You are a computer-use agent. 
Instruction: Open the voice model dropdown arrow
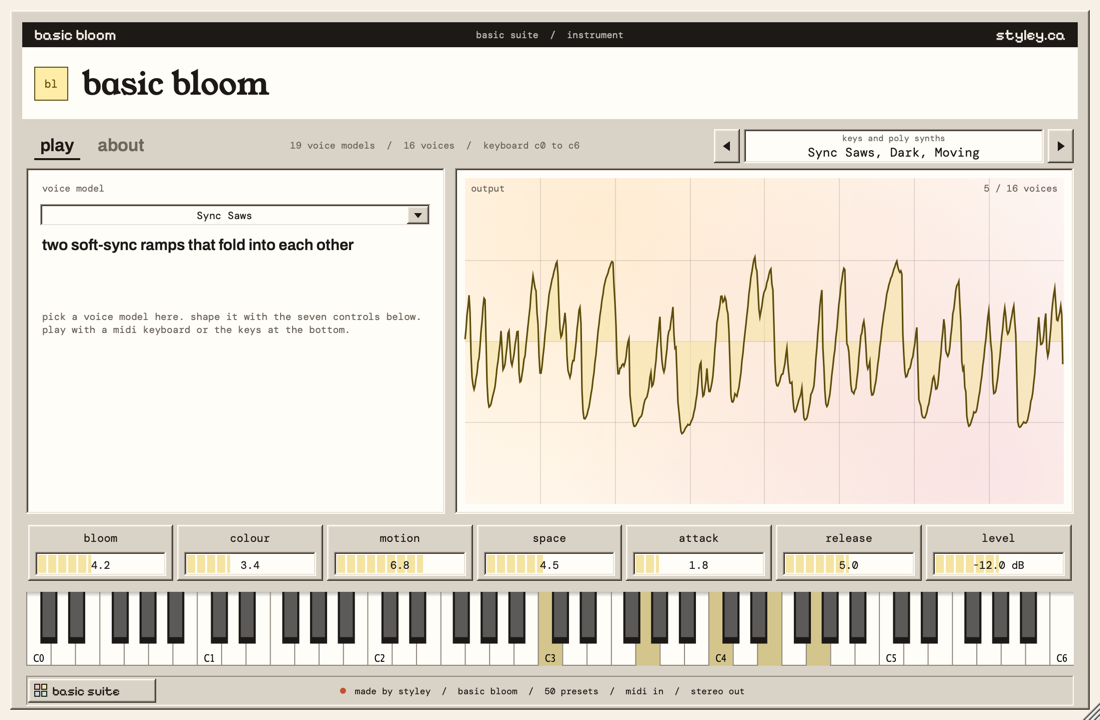coord(418,215)
